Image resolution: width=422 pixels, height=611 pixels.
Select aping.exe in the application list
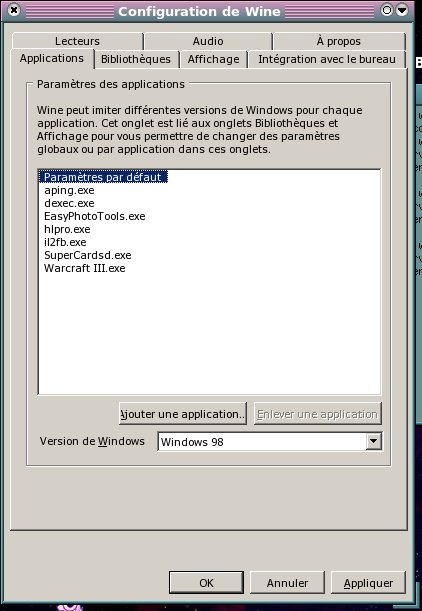pyautogui.click(x=69, y=191)
